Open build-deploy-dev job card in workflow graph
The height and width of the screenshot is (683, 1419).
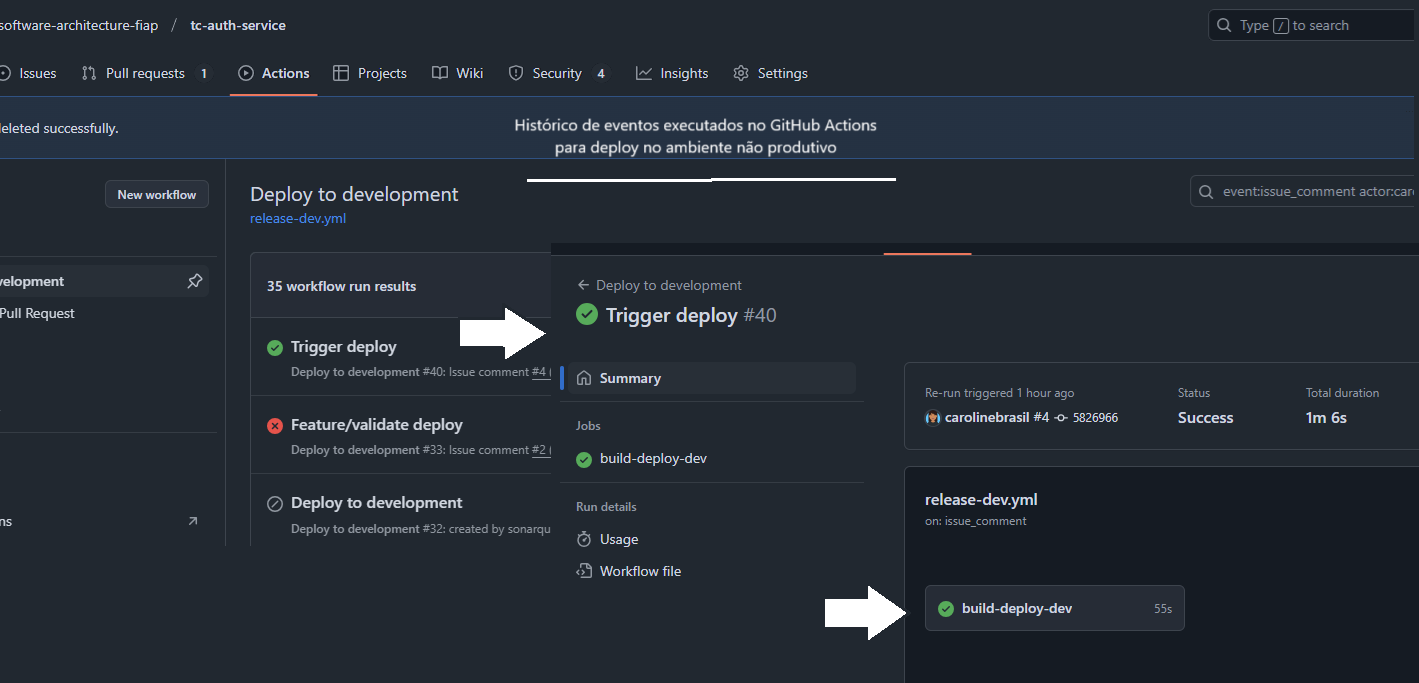coord(1054,608)
